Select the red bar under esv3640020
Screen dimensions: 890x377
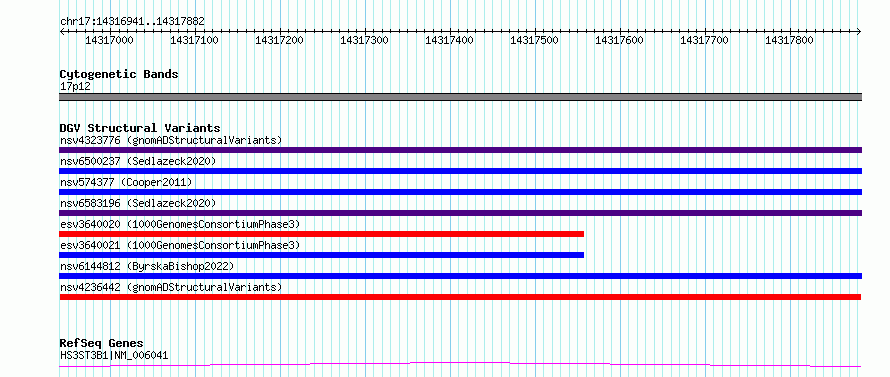321,234
